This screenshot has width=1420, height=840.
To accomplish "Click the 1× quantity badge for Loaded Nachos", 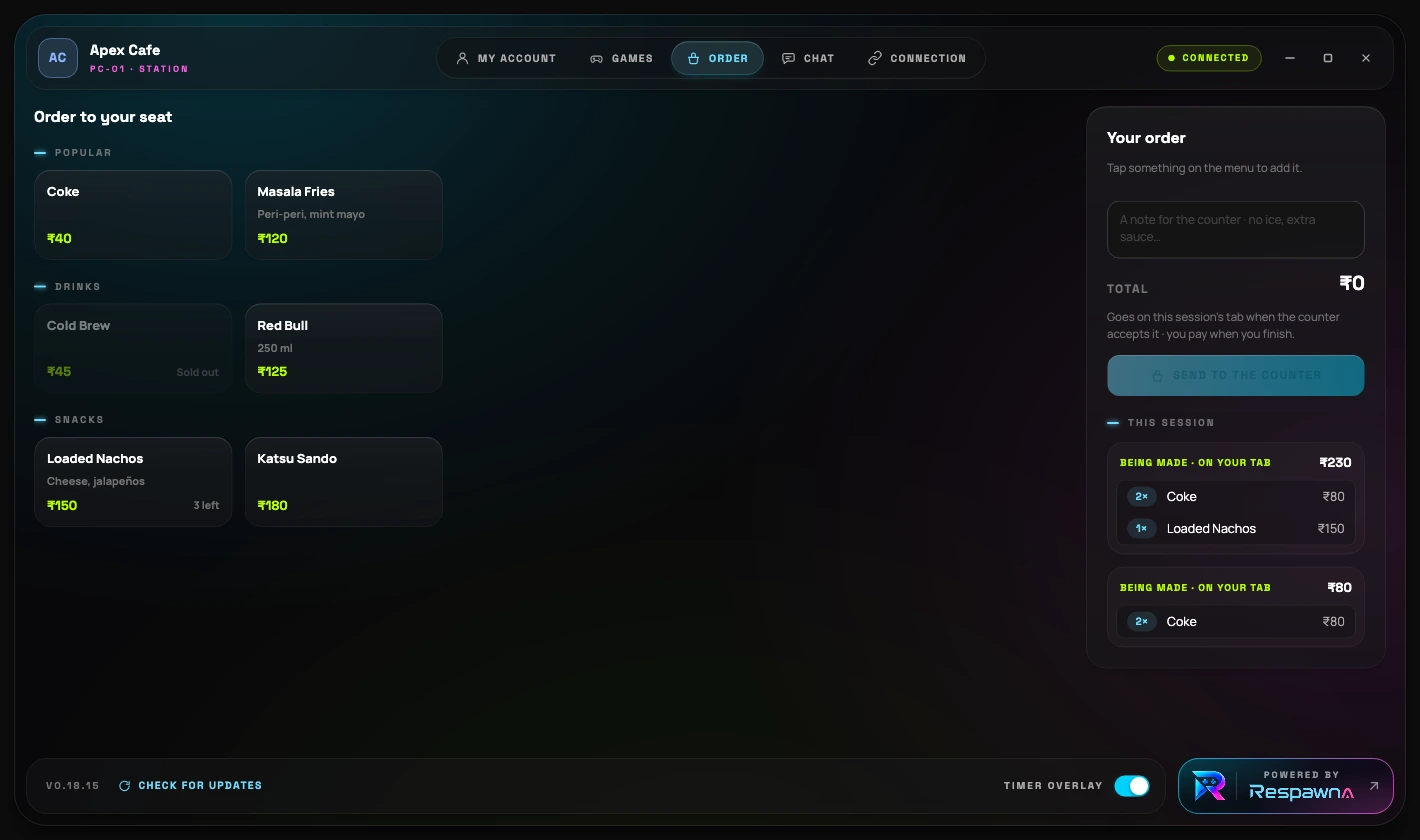I will (1141, 529).
